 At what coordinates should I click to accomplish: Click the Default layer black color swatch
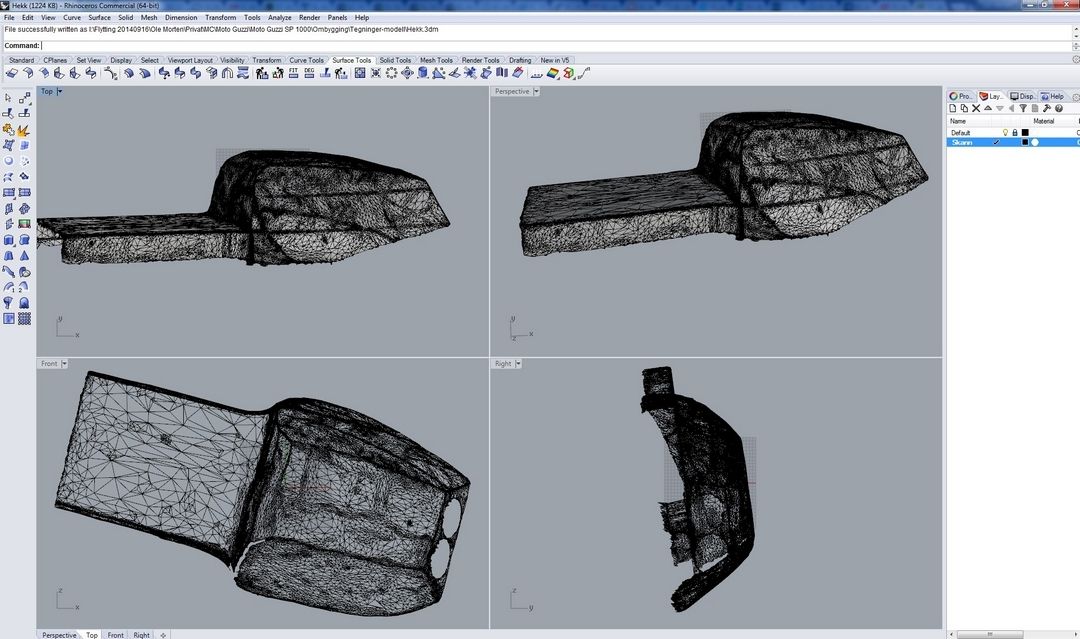click(x=1025, y=132)
